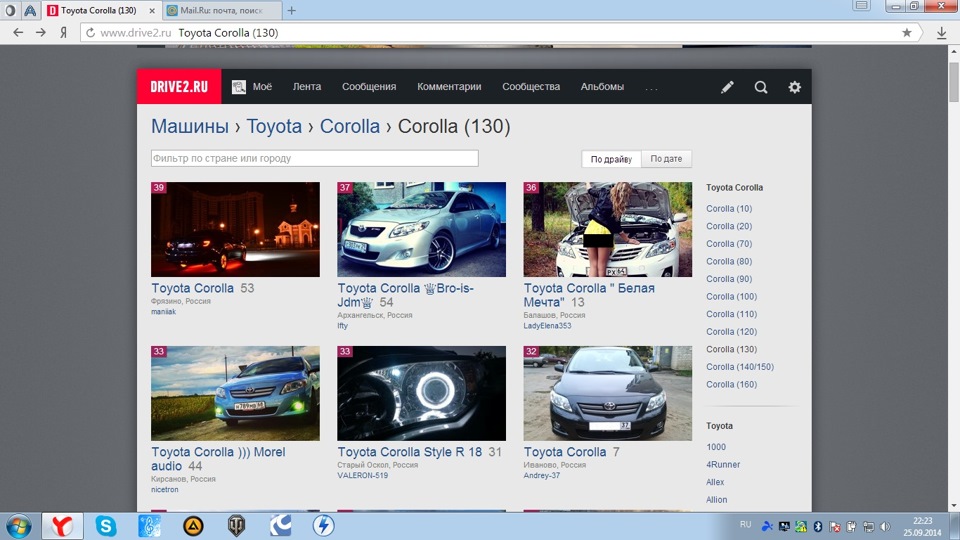Bookmark page with star icon
Screen dimensions: 960x540
tap(907, 32)
